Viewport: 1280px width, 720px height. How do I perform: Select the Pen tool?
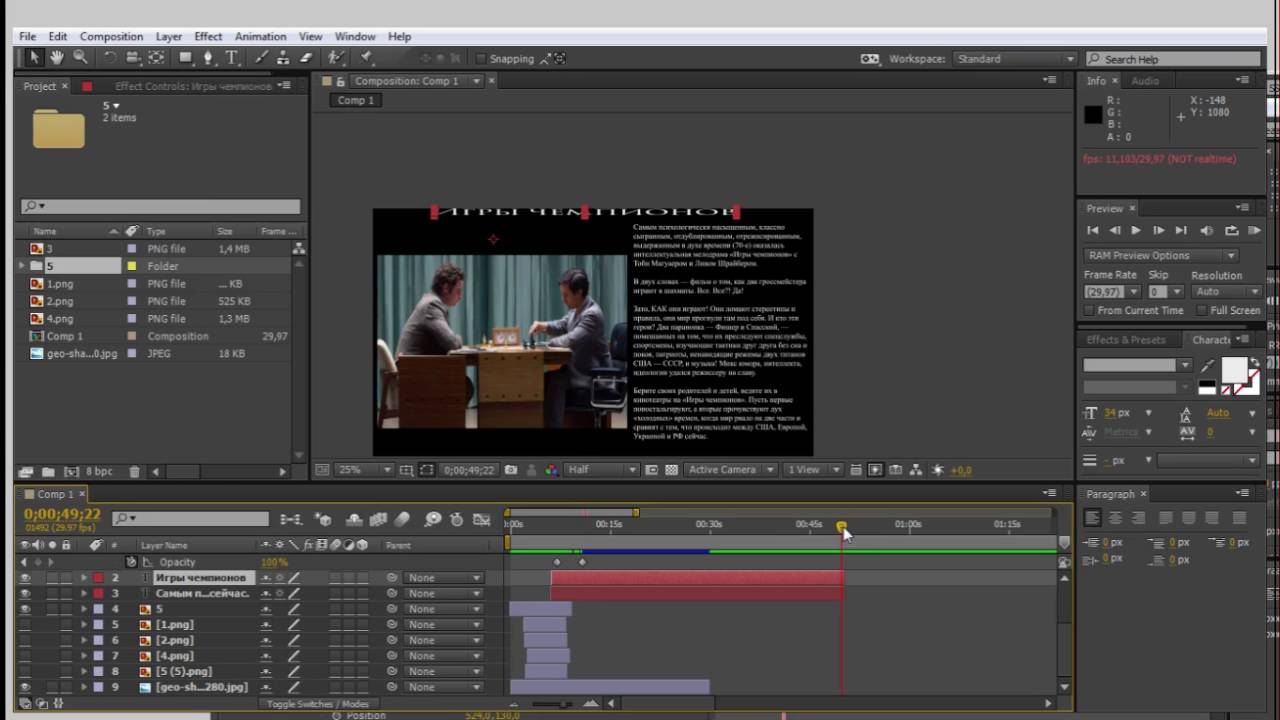(x=208, y=58)
